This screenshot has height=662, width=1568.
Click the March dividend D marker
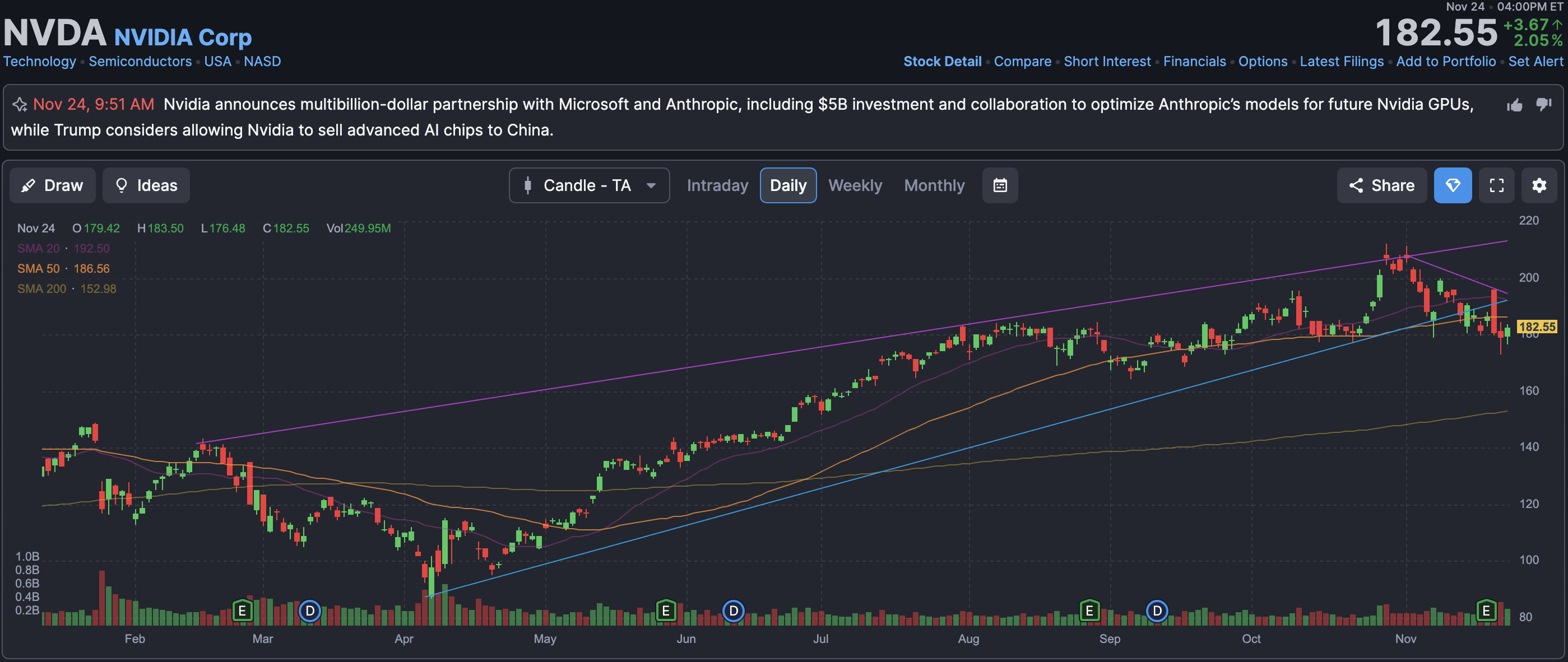pyautogui.click(x=310, y=610)
